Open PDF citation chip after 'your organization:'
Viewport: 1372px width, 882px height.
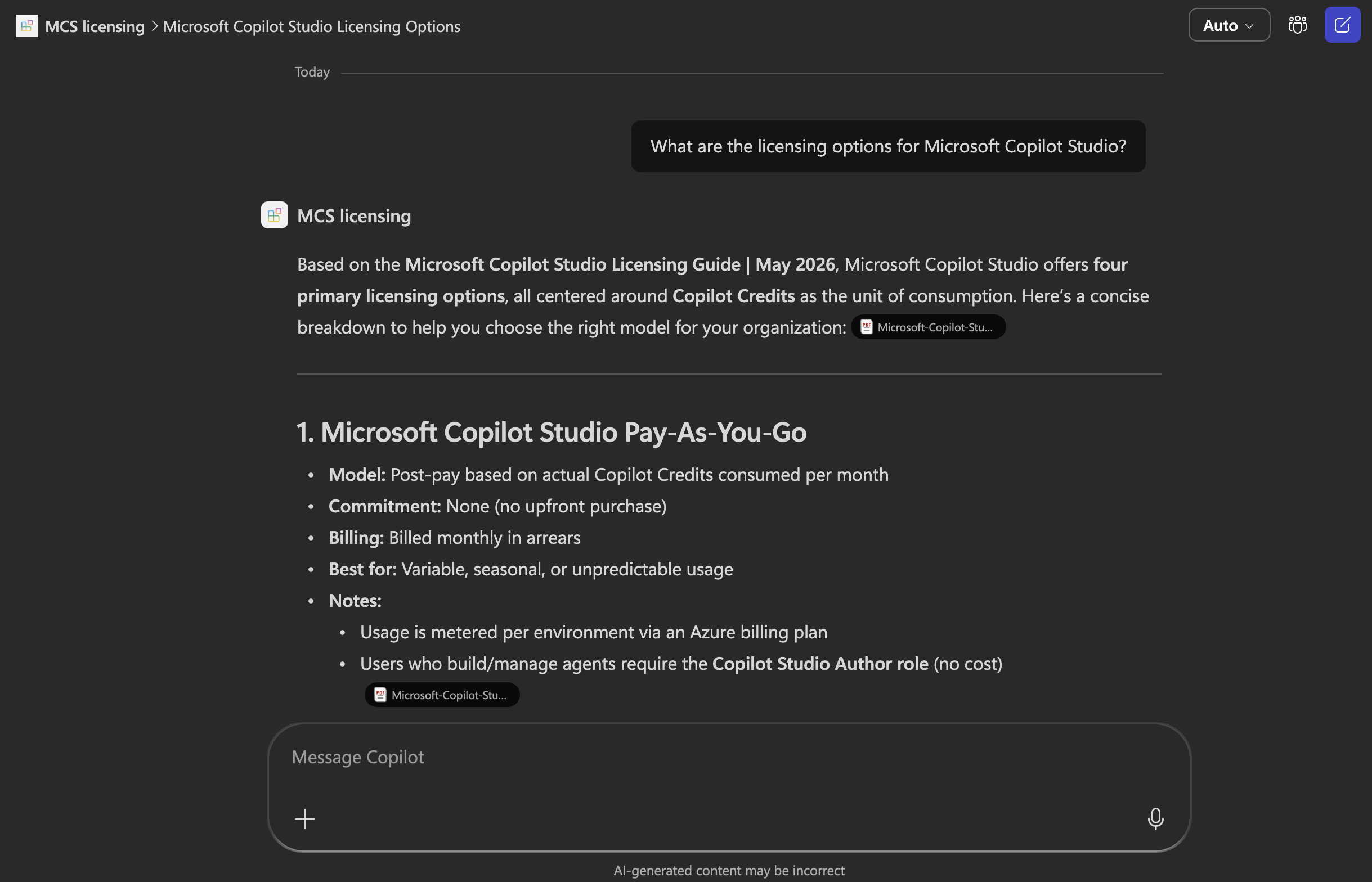click(928, 327)
